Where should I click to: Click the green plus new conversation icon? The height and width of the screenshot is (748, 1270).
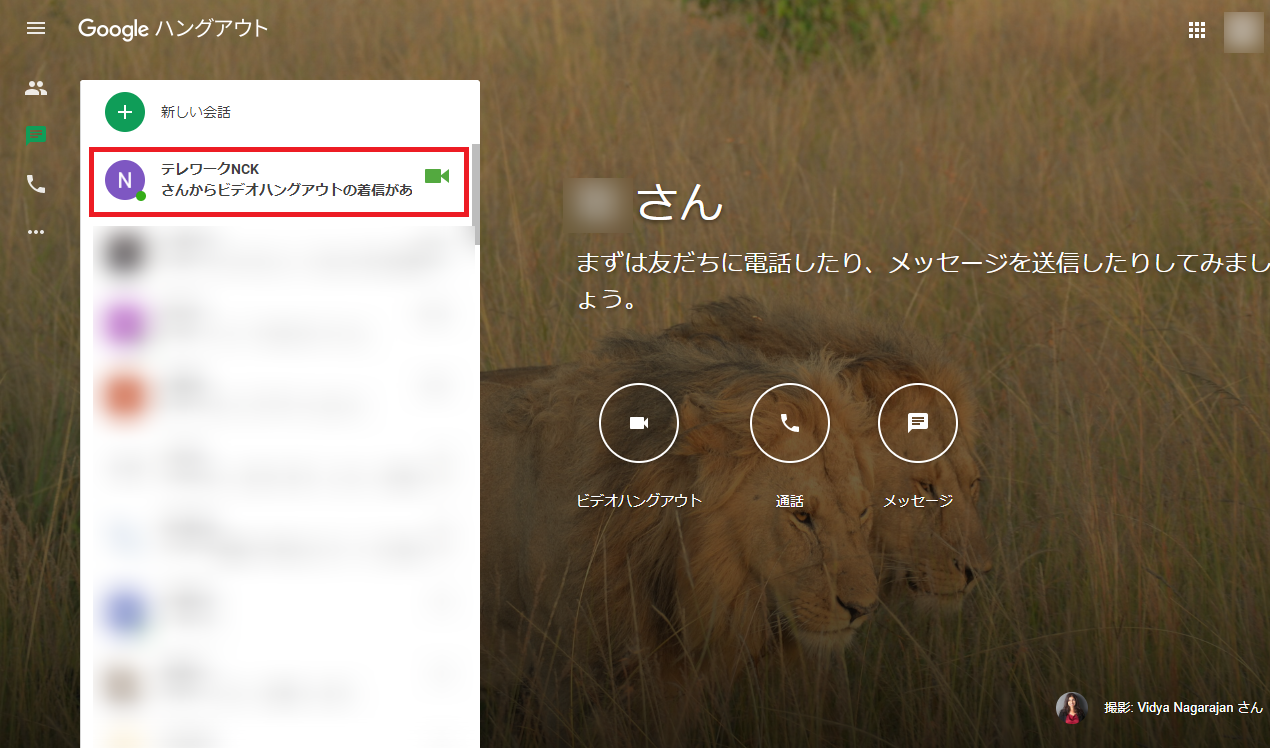tap(125, 112)
